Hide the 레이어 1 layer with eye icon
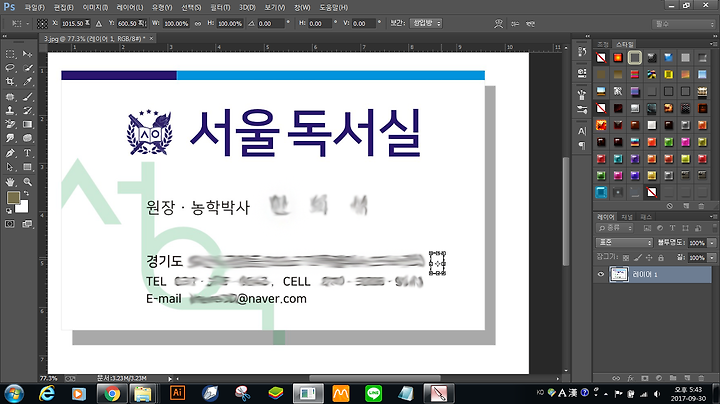 601,274
